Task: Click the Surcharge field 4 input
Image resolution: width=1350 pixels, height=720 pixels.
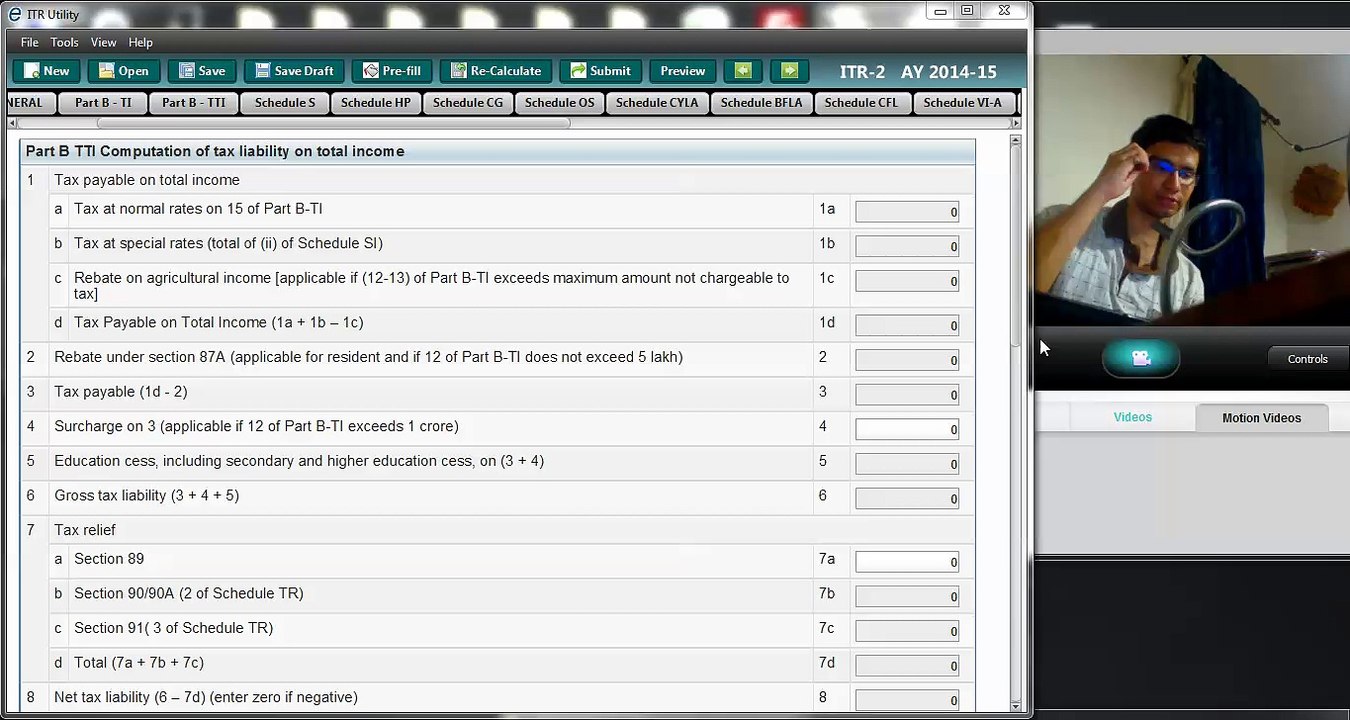Action: click(907, 428)
